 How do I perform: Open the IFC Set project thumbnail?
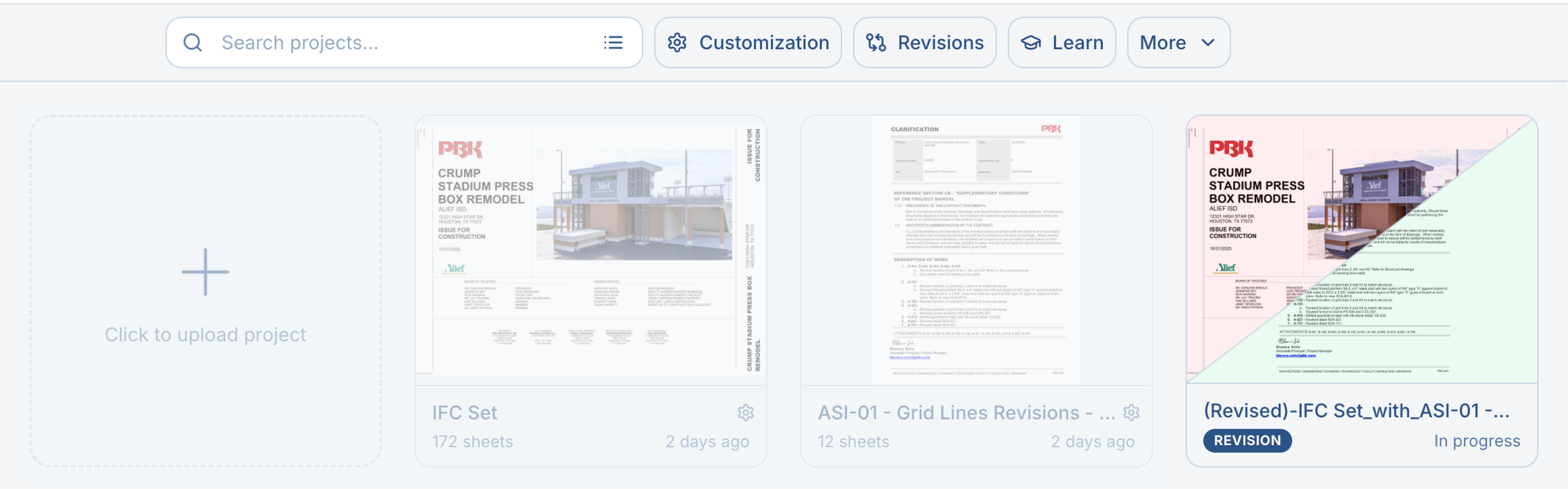coord(590,250)
